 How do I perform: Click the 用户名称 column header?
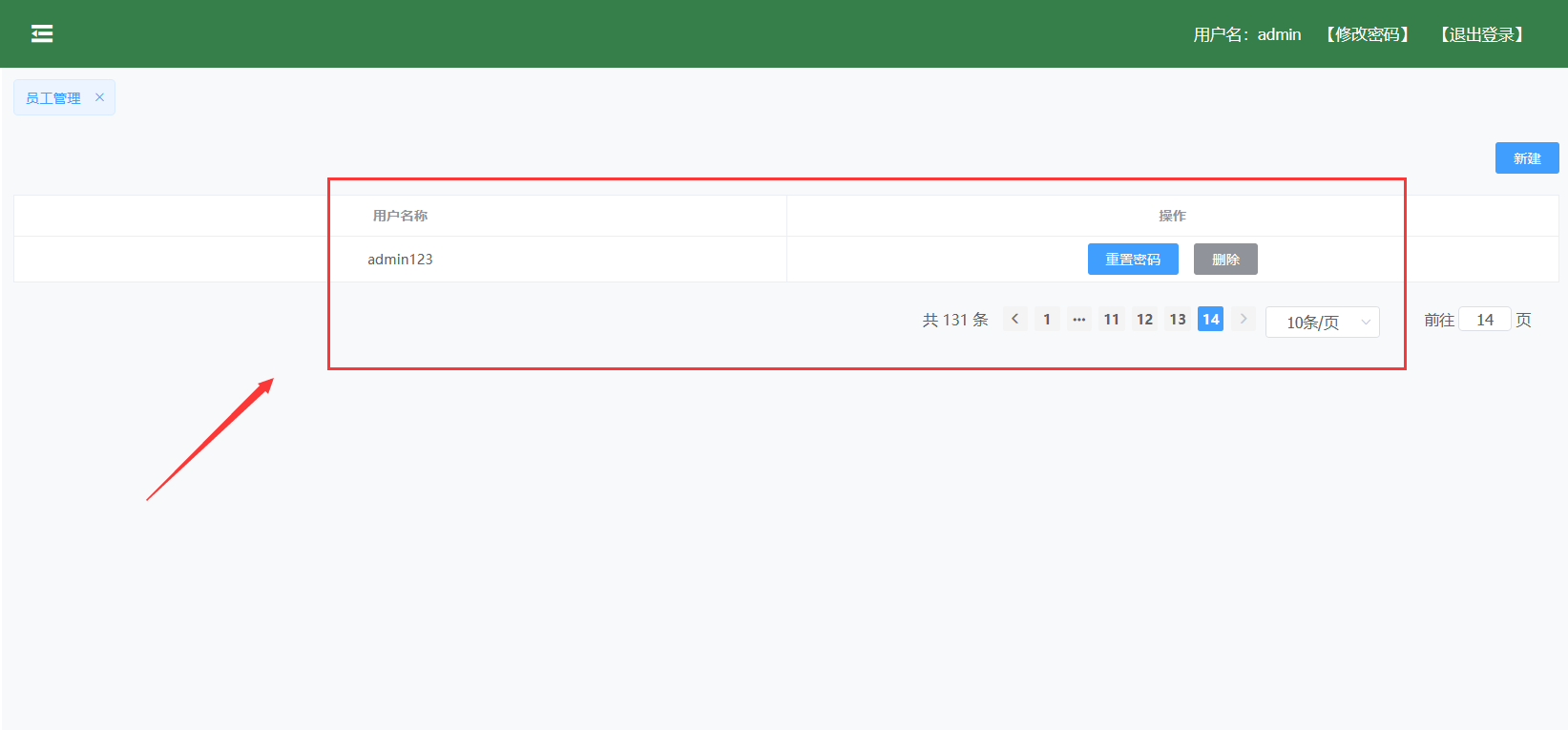(x=400, y=216)
